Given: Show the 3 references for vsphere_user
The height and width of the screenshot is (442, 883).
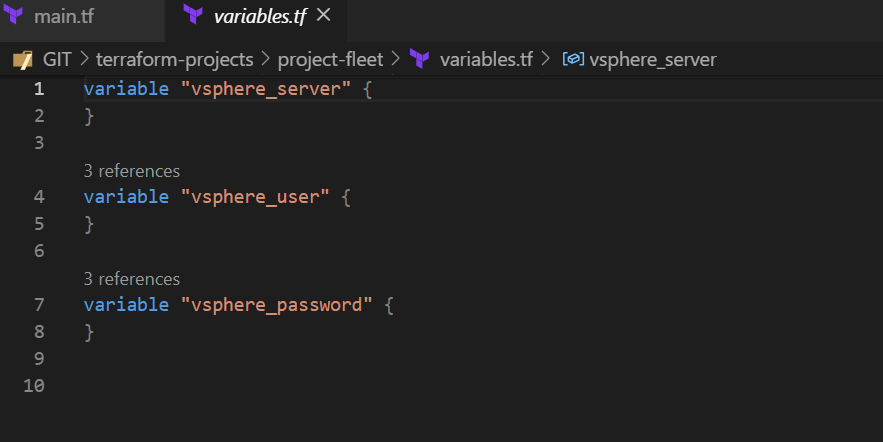Looking at the screenshot, I should (132, 171).
